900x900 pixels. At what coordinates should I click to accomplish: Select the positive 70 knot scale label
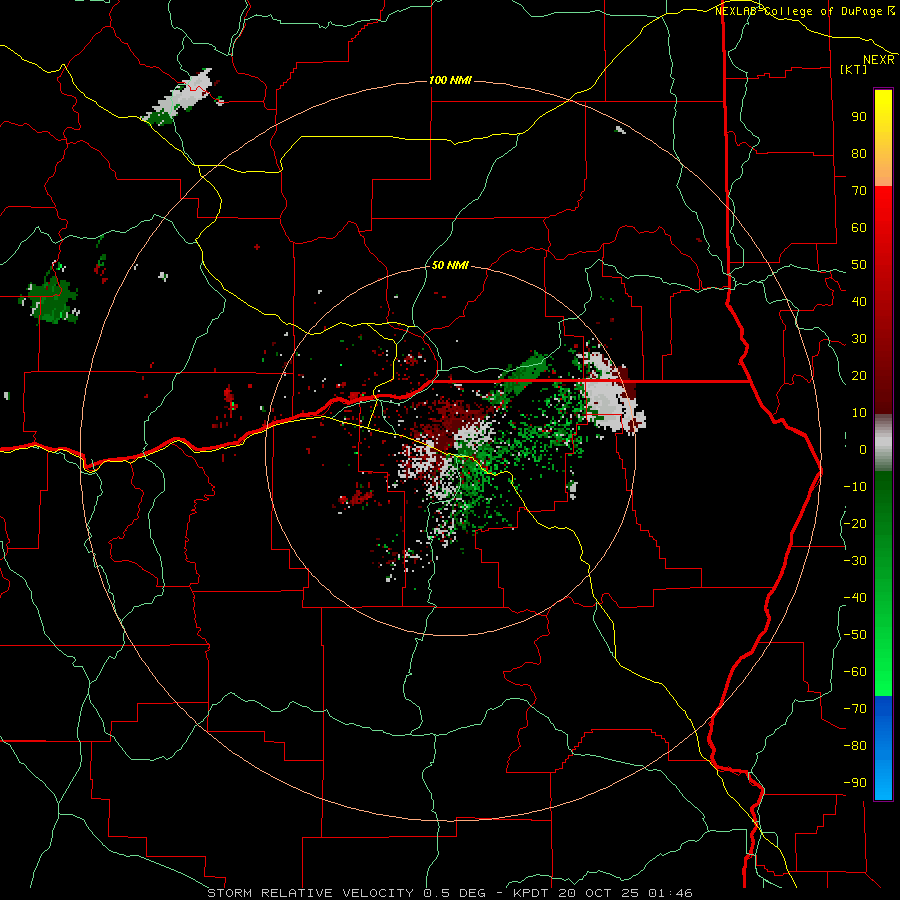[x=859, y=191]
